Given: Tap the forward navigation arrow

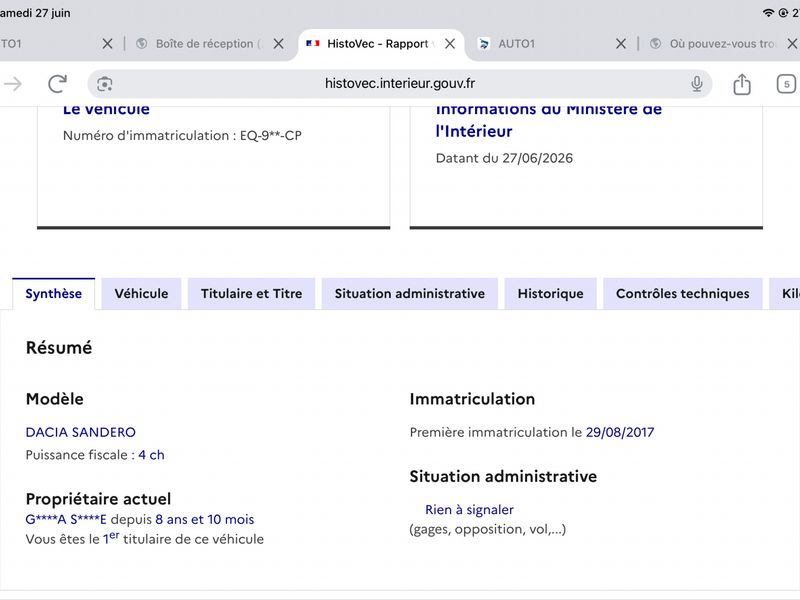Looking at the screenshot, I should click(x=13, y=84).
